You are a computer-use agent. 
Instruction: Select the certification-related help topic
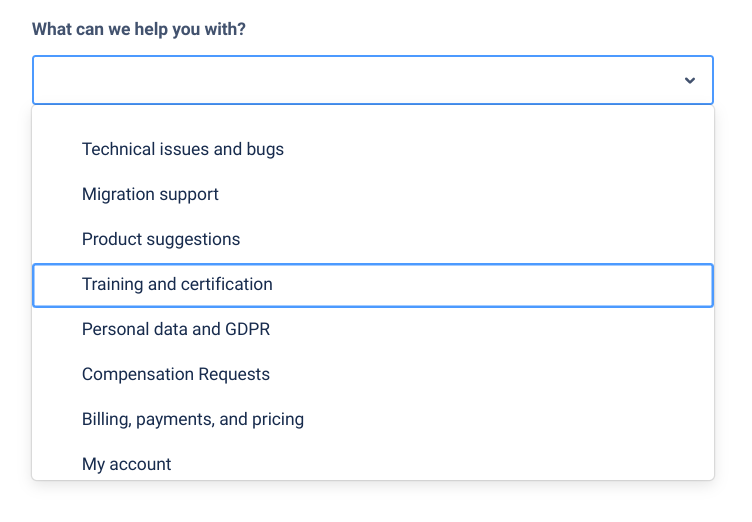[177, 284]
